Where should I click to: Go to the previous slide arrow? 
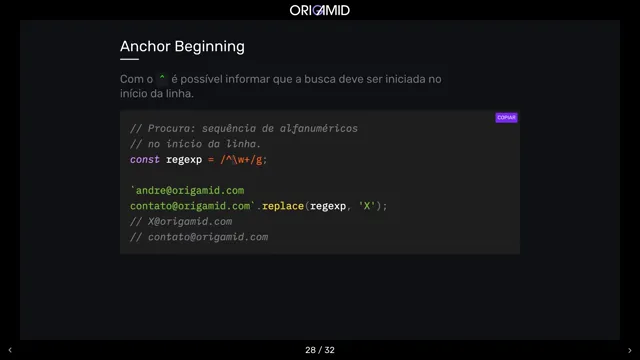[10, 350]
